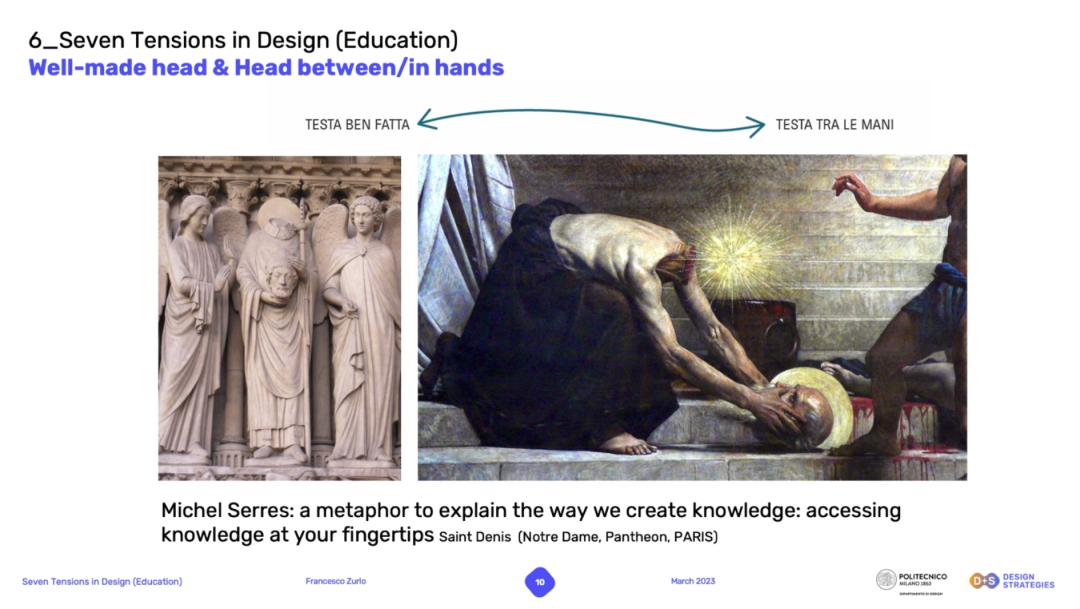Click the Politecnico Milano circular seal icon
This screenshot has height=609, width=1080.
point(886,580)
